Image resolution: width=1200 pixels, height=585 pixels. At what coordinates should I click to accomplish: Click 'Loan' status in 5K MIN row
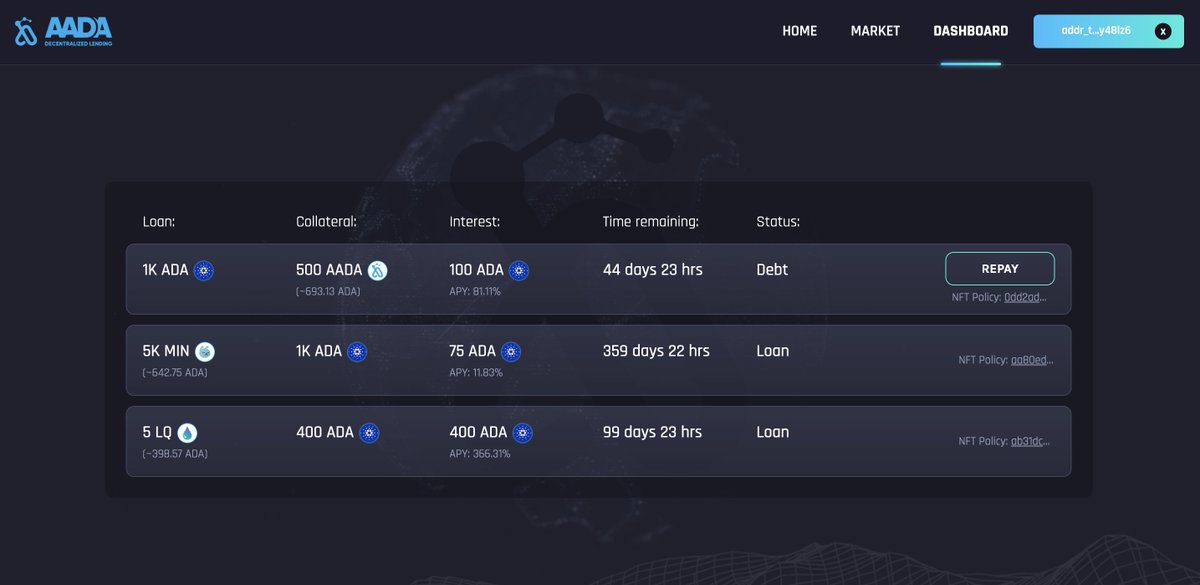coord(773,351)
